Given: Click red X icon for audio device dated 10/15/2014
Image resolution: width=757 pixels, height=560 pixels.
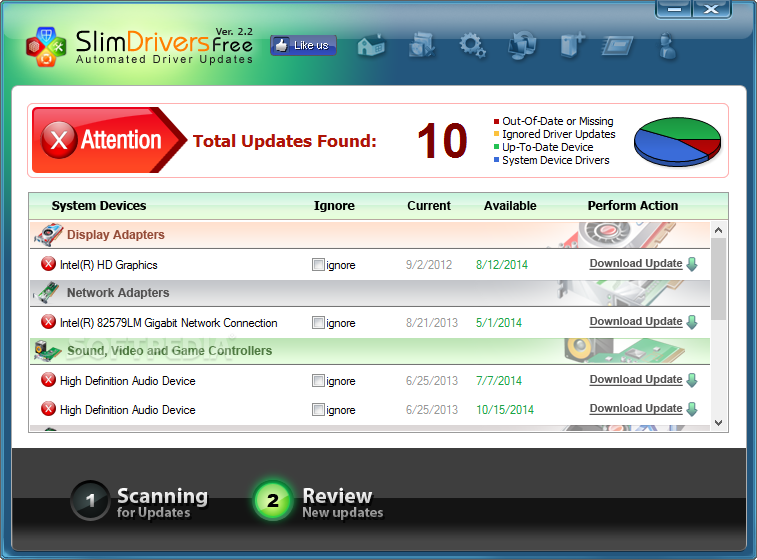Looking at the screenshot, I should 48,408.
